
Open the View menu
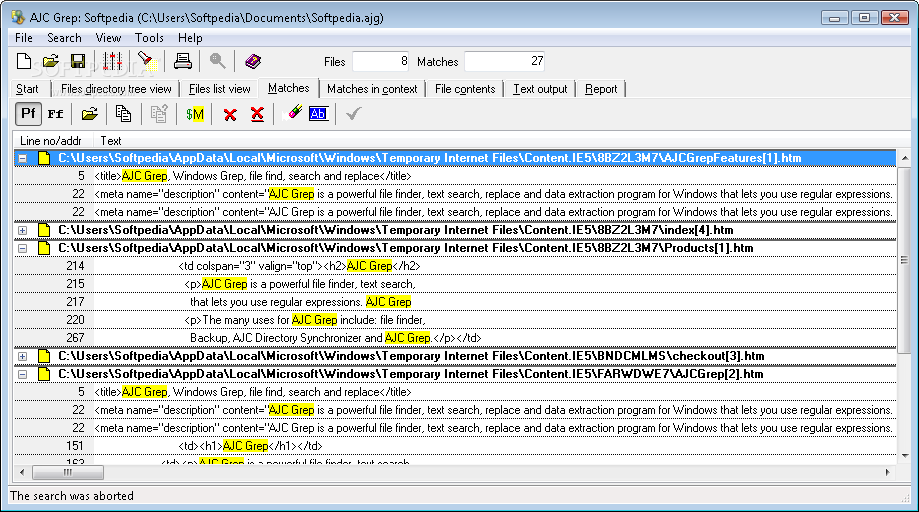(108, 38)
